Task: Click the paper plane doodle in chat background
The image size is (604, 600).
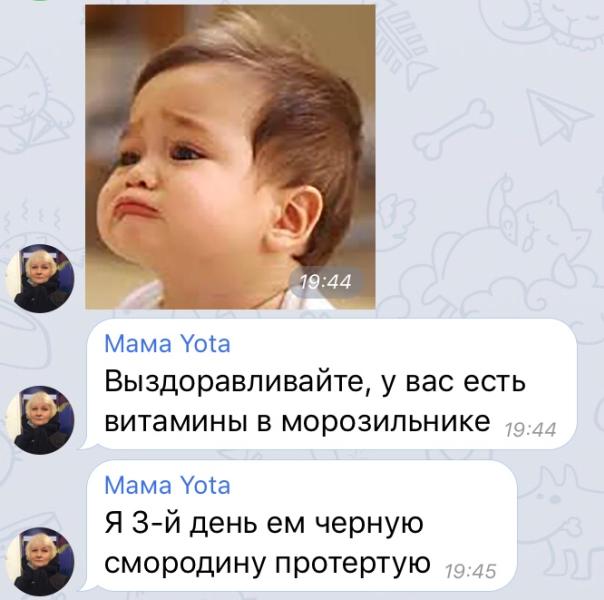Action: pyautogui.click(x=557, y=116)
